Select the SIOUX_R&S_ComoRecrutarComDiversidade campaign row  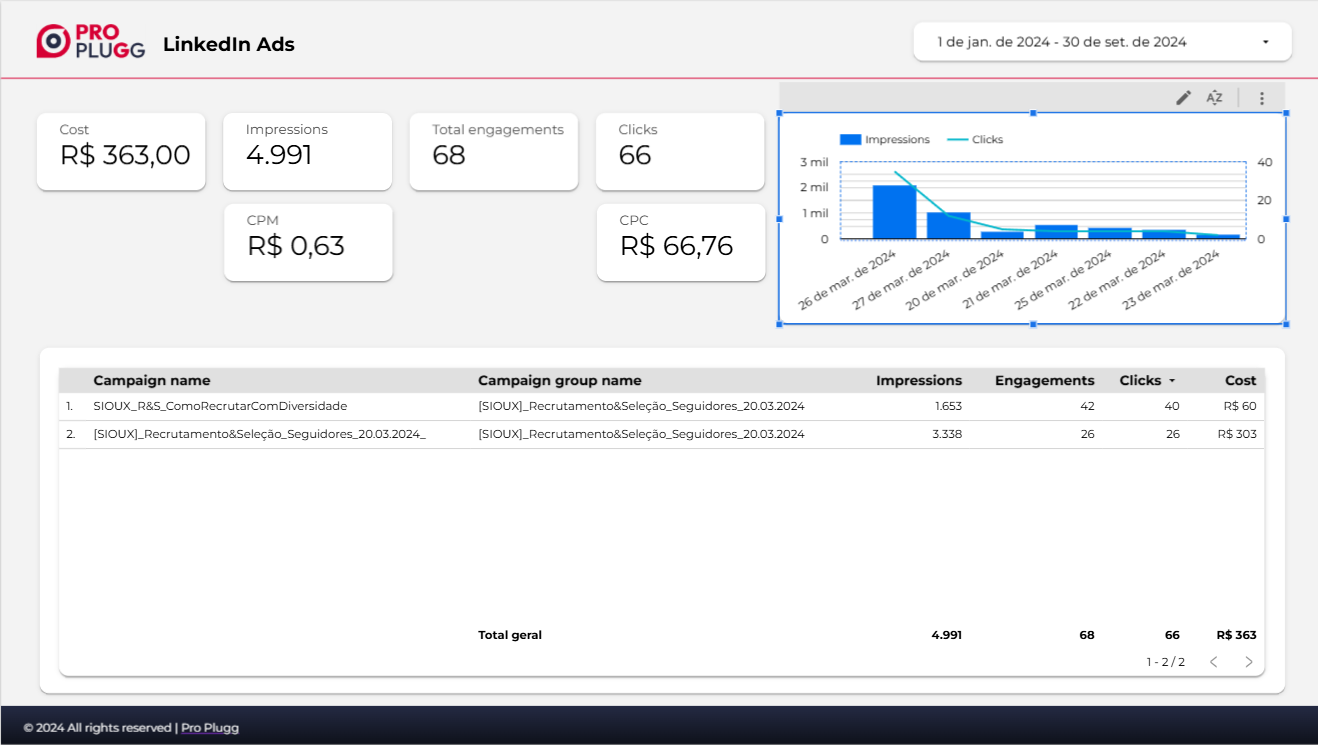[x=662, y=406]
